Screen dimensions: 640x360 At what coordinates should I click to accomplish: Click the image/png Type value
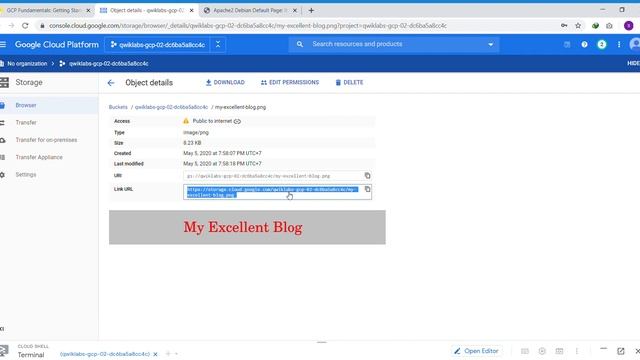pos(196,133)
